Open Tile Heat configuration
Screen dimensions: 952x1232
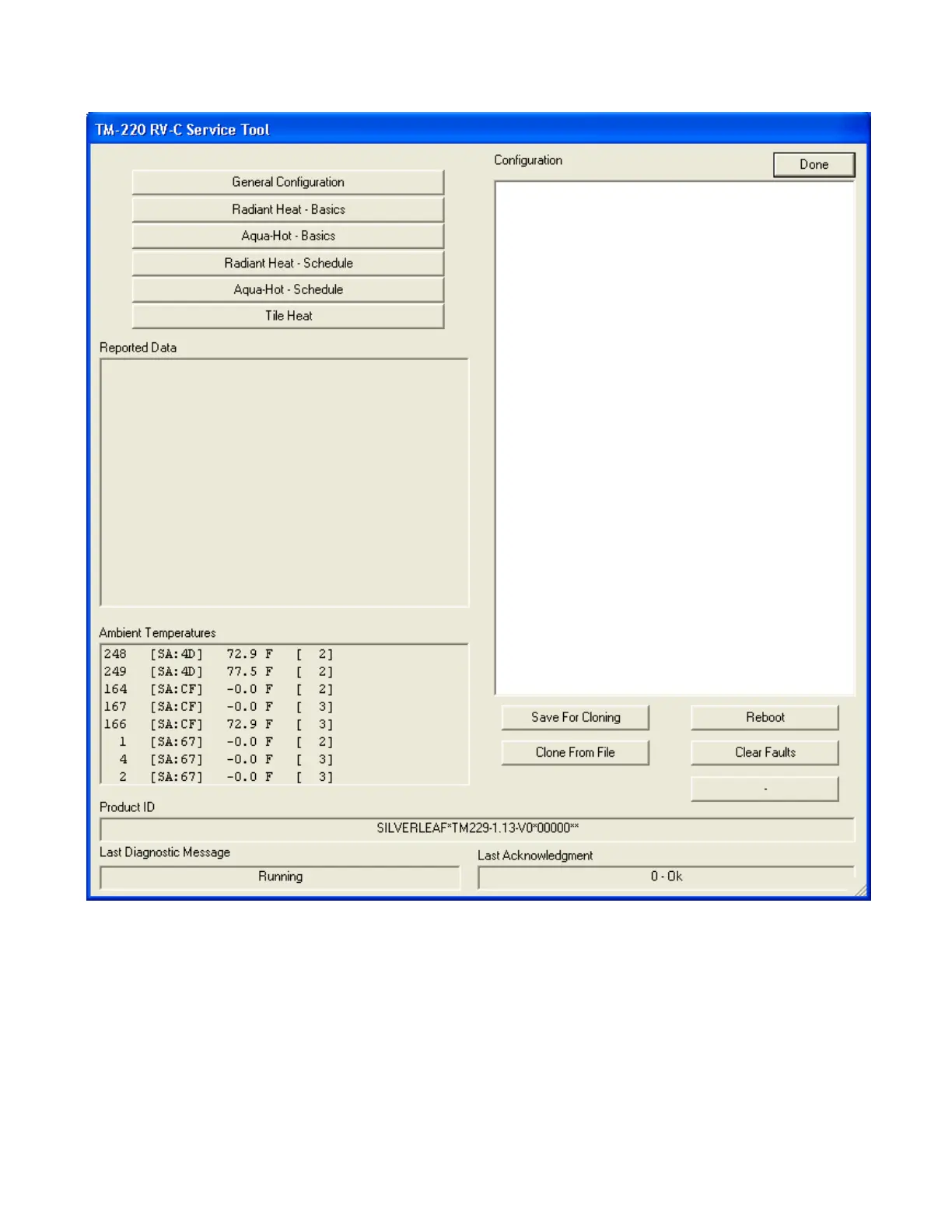288,316
